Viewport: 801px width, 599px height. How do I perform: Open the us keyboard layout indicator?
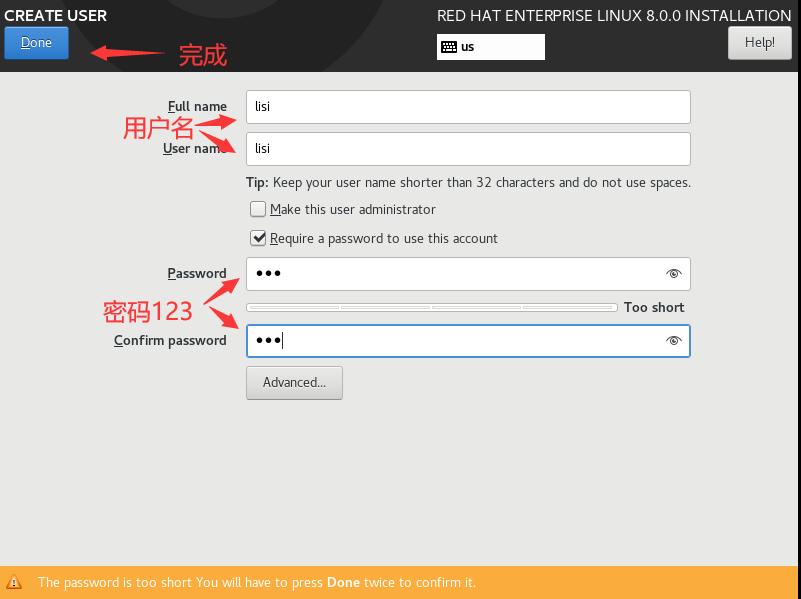click(x=490, y=47)
